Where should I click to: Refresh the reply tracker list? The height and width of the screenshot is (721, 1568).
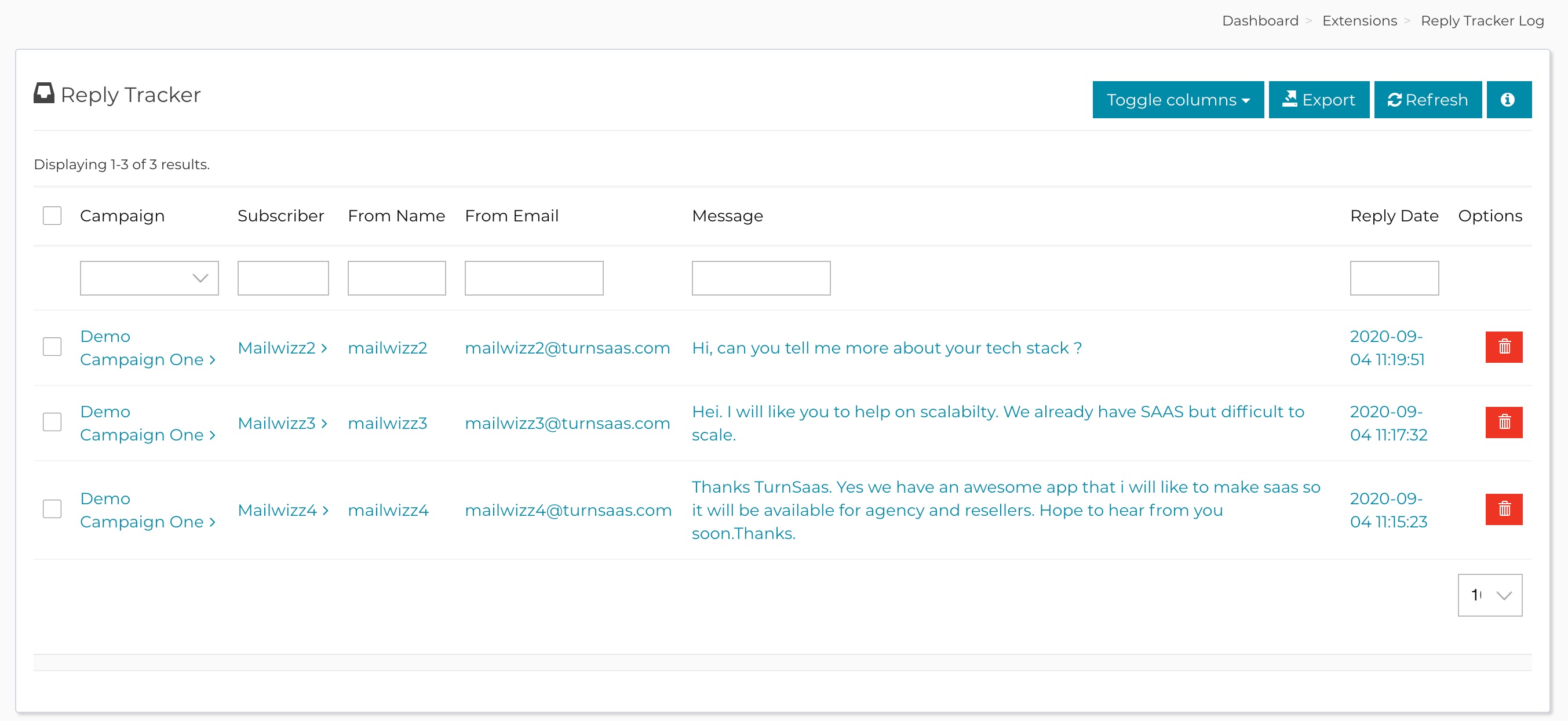[x=1427, y=100]
